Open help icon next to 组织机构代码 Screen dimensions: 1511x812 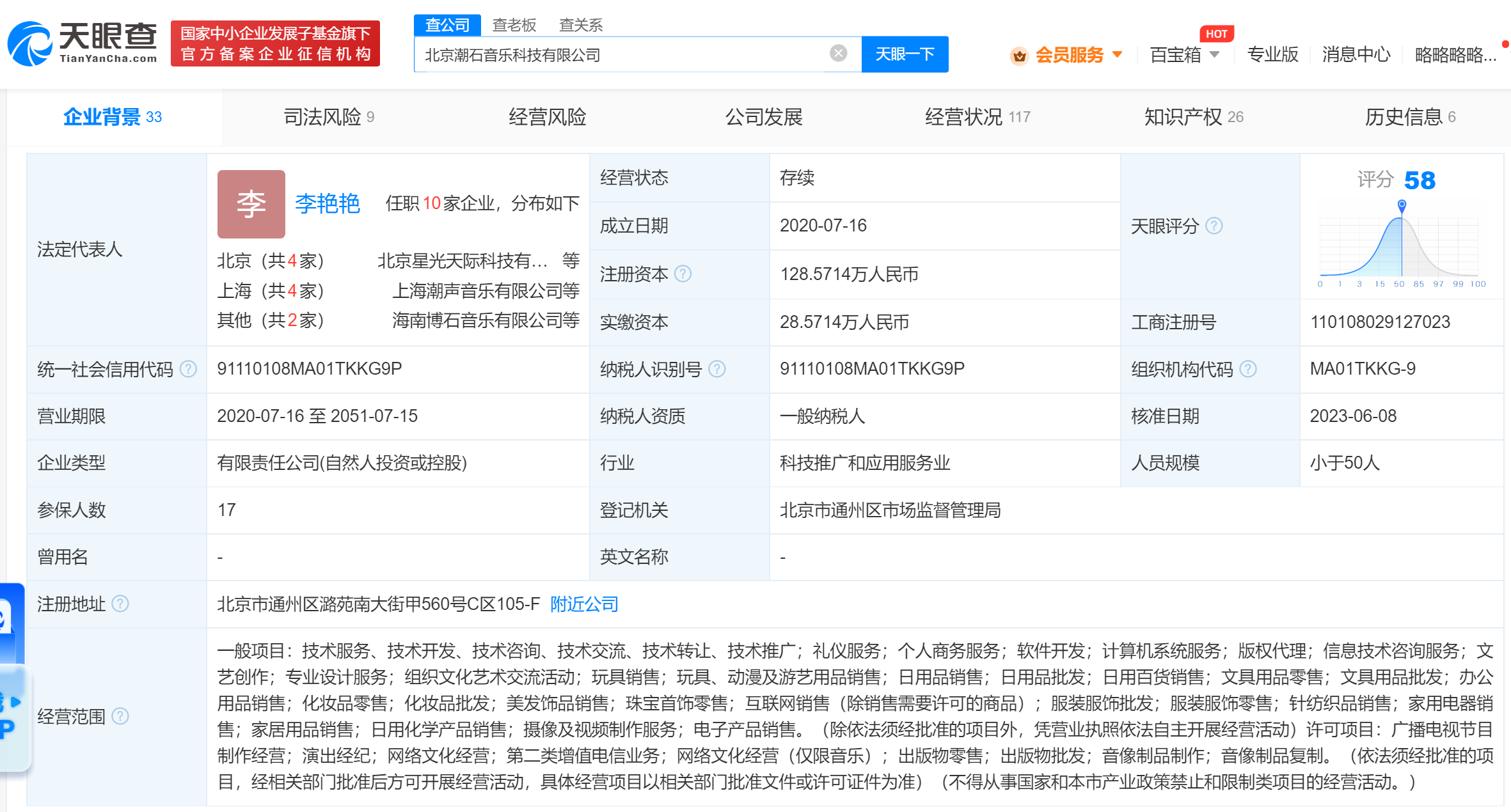1248,369
